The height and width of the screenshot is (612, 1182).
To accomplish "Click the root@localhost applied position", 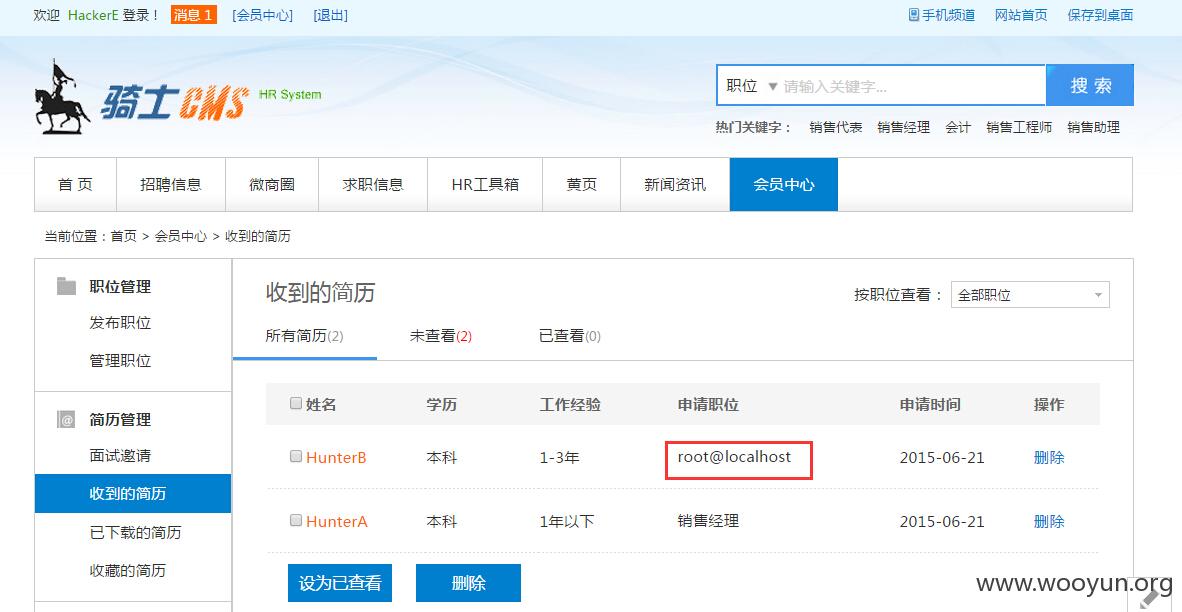I will pos(735,457).
